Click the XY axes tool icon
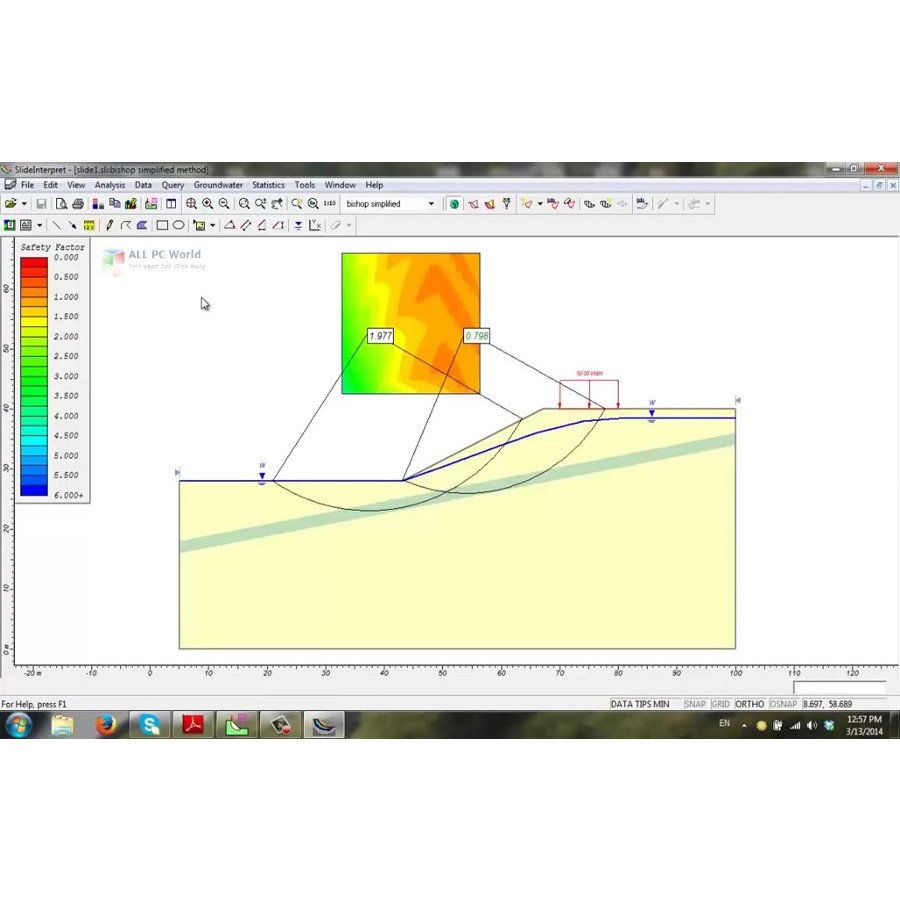Image resolution: width=900 pixels, height=900 pixels. coord(315,225)
